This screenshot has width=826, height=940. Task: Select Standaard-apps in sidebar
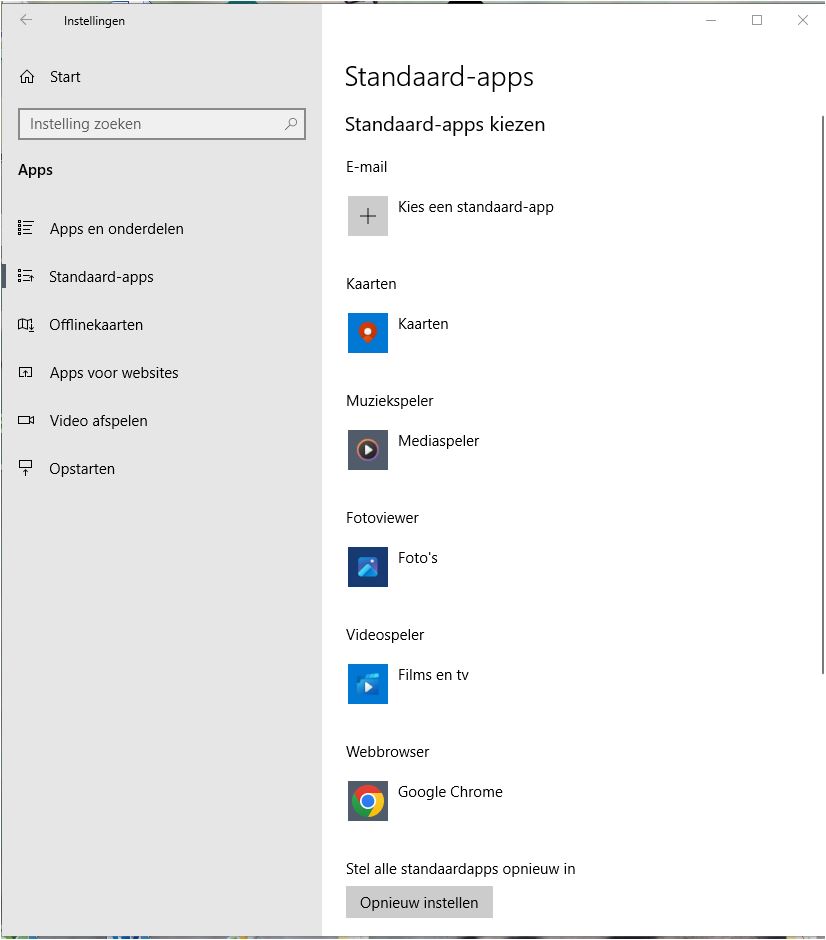click(101, 277)
